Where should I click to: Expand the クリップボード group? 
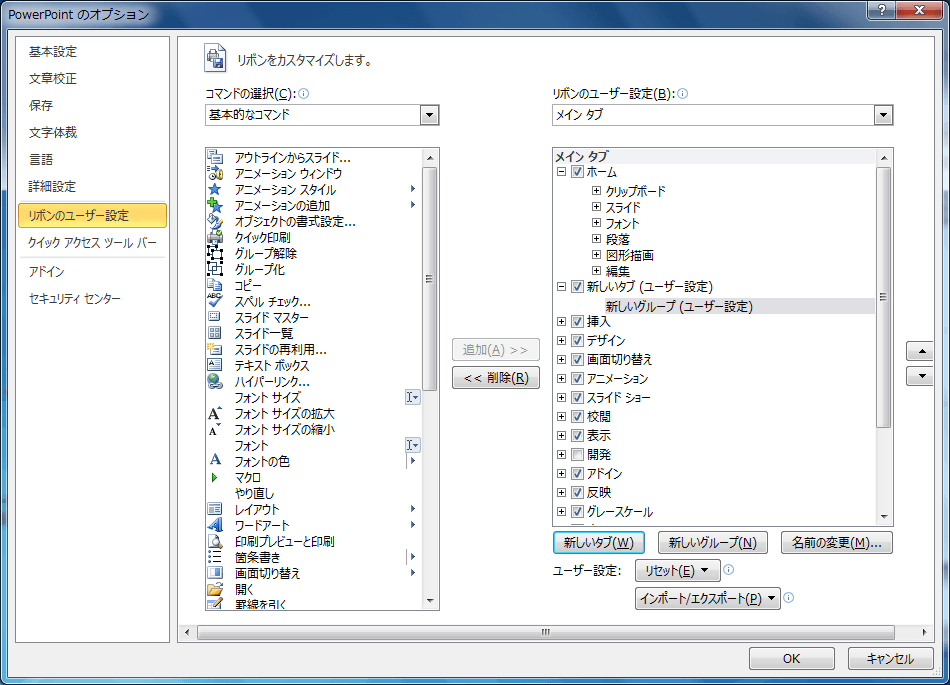coord(596,191)
